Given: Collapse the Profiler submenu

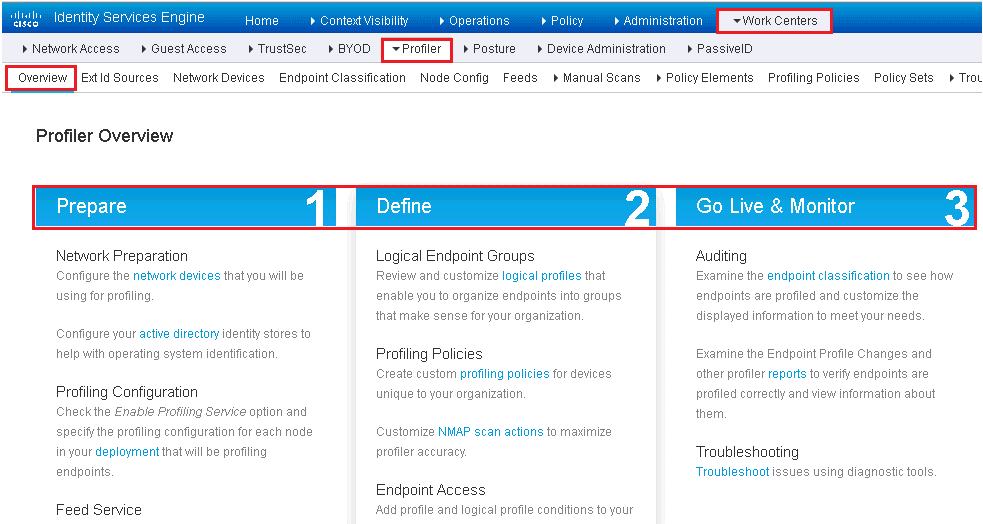Looking at the screenshot, I should tap(416, 49).
